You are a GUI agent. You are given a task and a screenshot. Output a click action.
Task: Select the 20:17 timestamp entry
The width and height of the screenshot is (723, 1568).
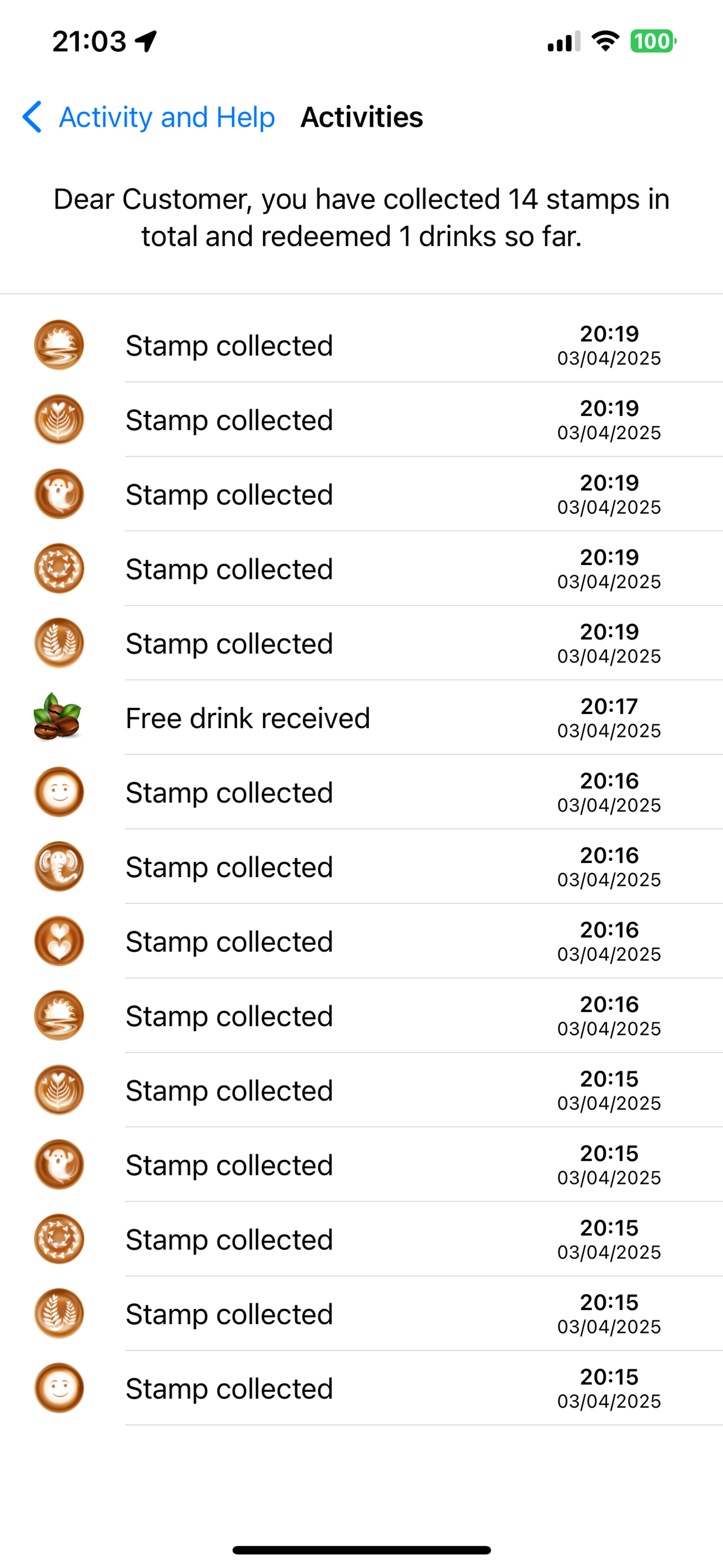point(609,718)
